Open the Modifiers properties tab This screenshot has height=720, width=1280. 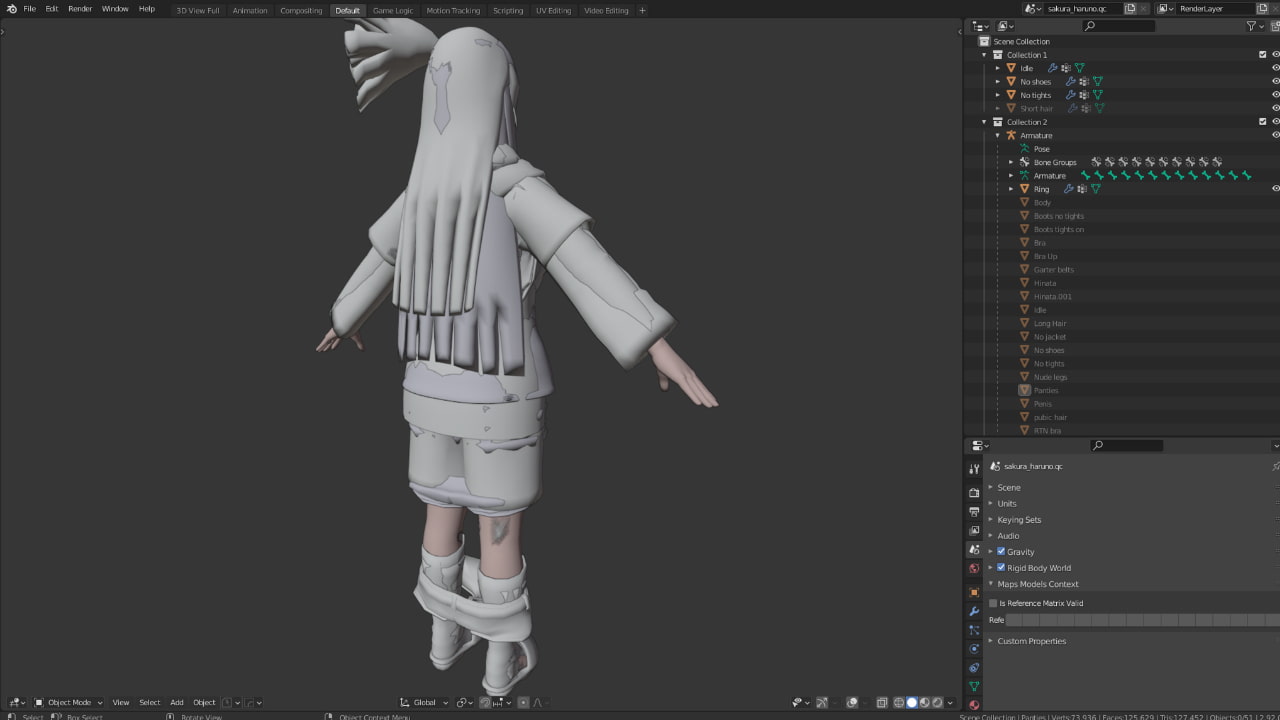(974, 611)
